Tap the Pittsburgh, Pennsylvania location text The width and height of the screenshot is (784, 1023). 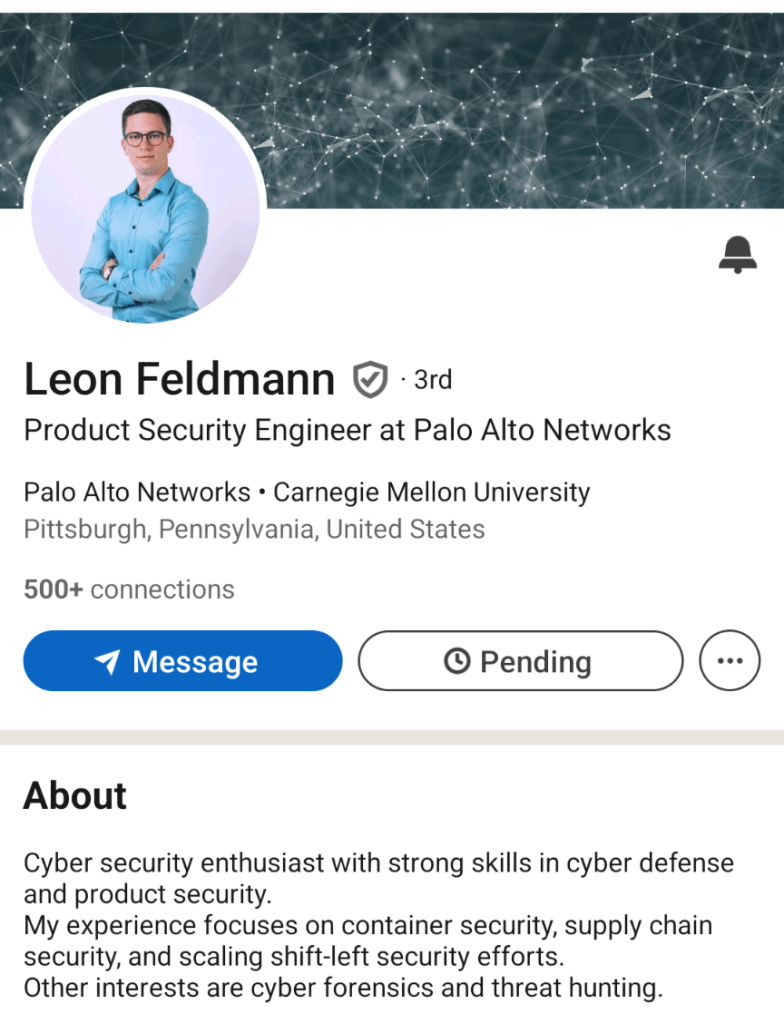click(x=254, y=529)
